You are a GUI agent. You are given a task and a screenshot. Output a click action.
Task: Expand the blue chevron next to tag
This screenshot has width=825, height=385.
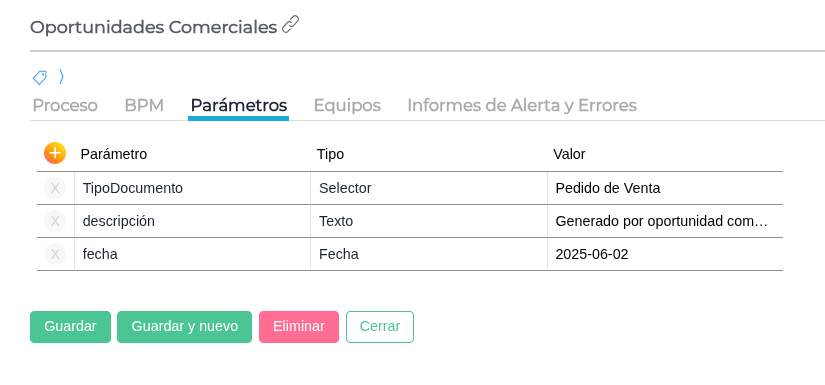[x=61, y=77]
